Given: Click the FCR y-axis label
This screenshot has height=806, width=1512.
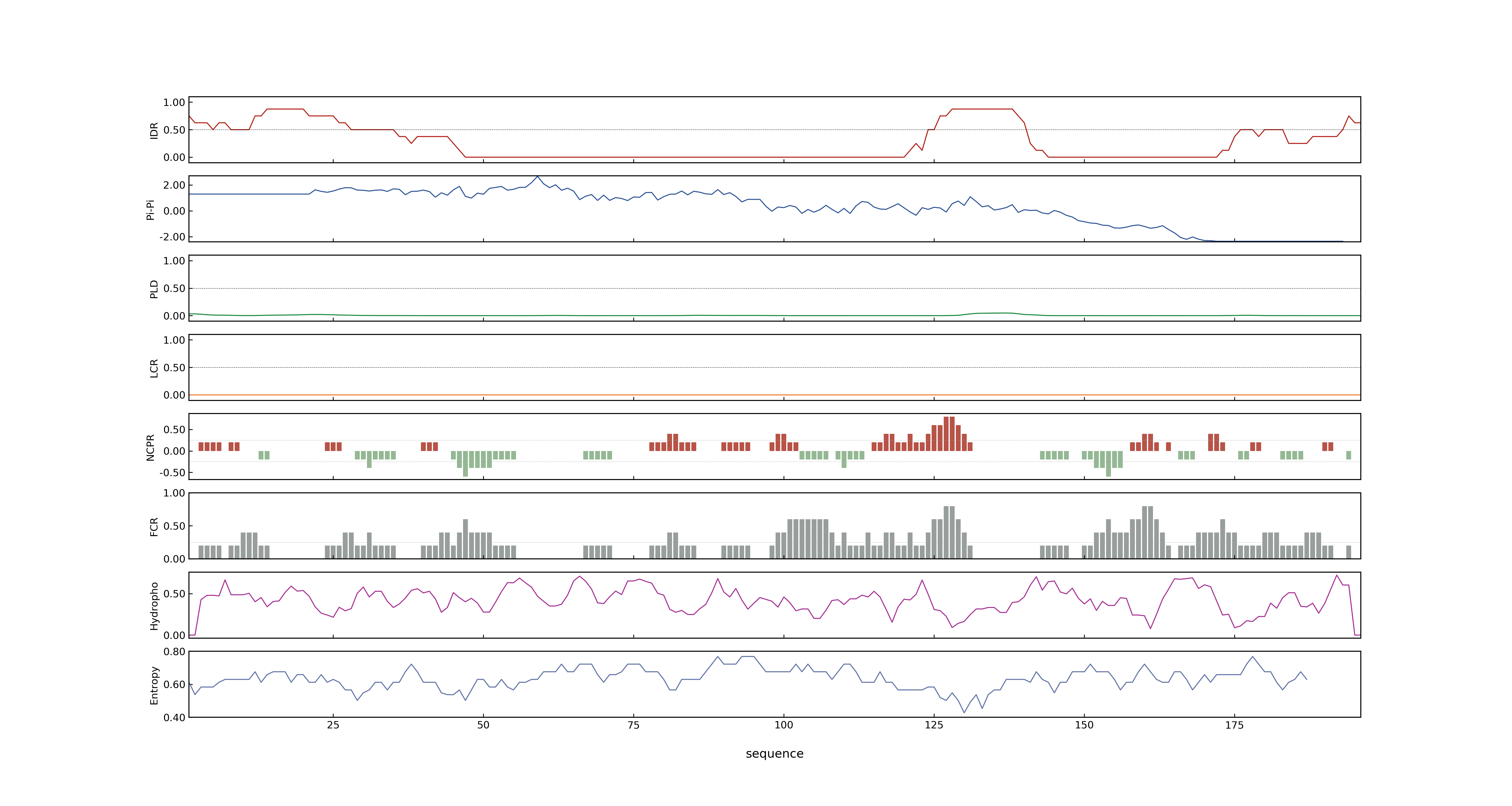Looking at the screenshot, I should 154,526.
